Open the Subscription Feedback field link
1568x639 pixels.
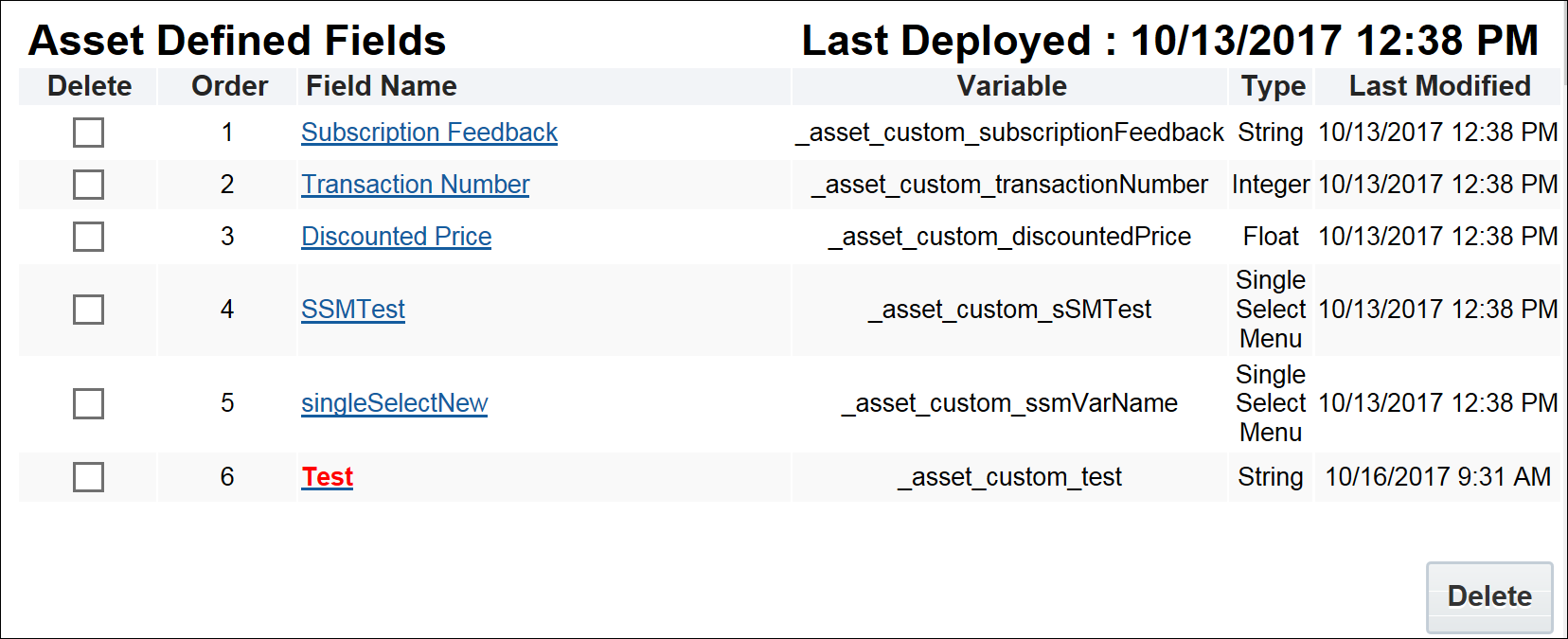[x=429, y=133]
